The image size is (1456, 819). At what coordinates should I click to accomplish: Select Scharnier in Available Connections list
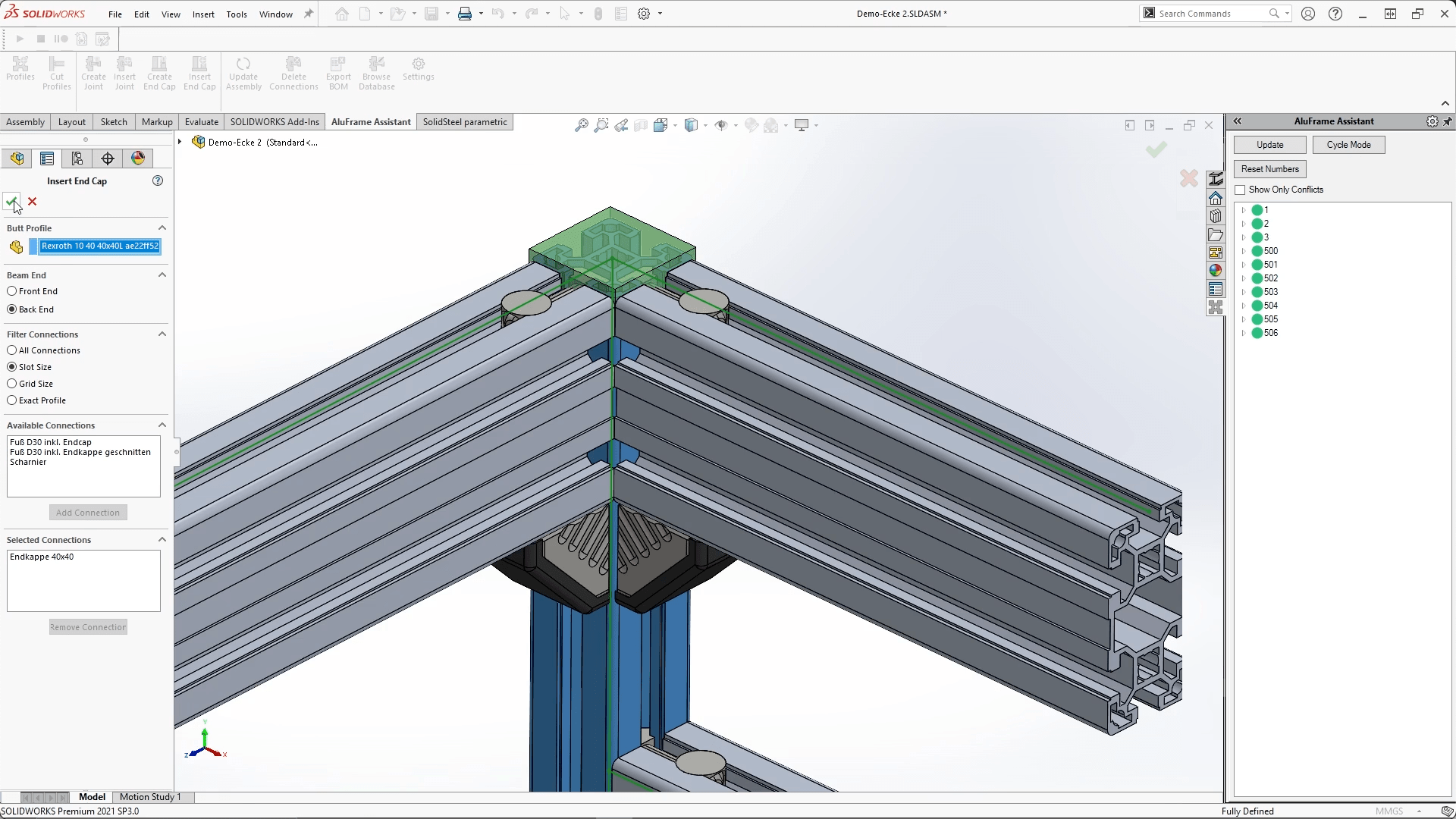28,462
